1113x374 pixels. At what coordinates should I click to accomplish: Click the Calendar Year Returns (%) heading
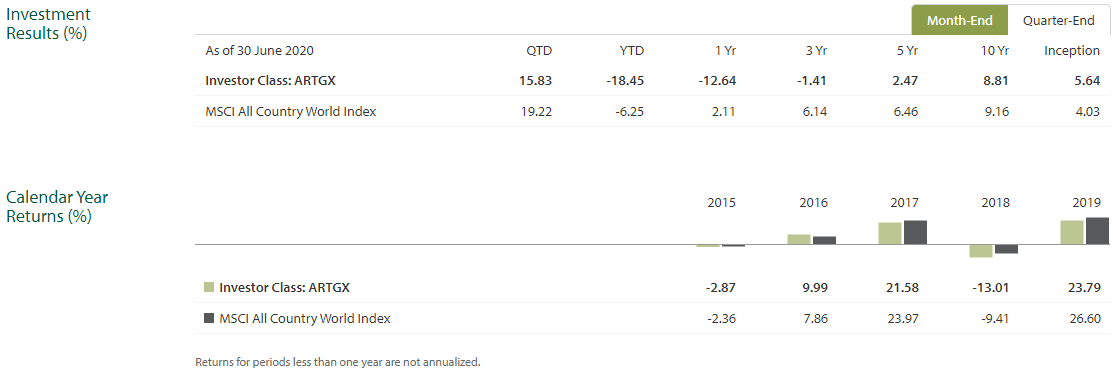57,207
